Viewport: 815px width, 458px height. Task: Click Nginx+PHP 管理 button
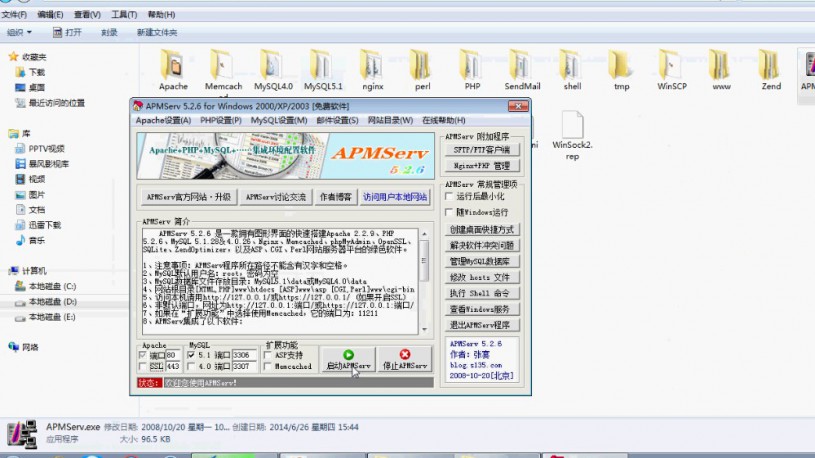tap(482, 166)
